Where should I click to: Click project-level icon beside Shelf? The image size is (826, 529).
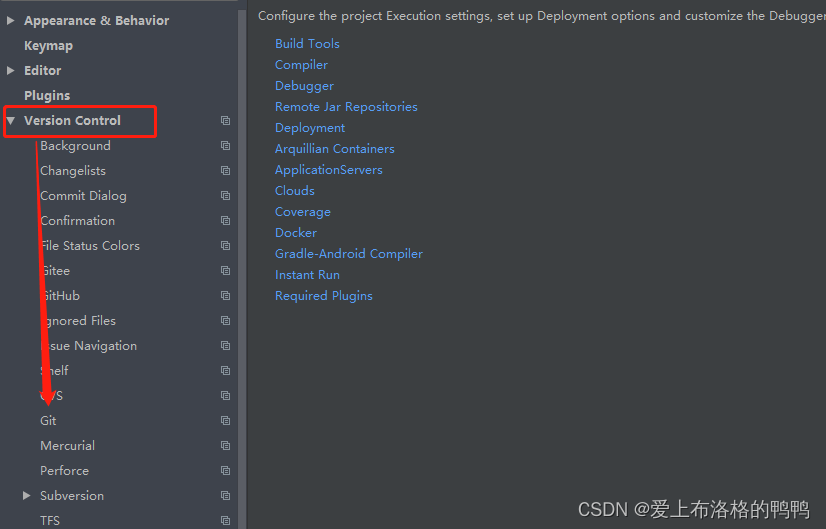point(225,371)
